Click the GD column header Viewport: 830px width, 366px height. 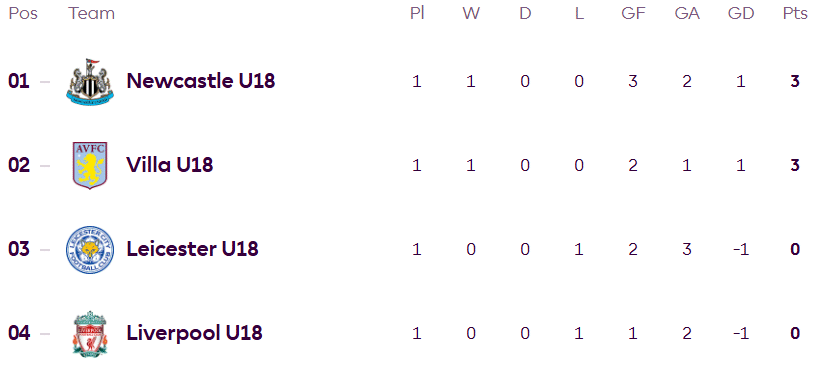tap(741, 13)
